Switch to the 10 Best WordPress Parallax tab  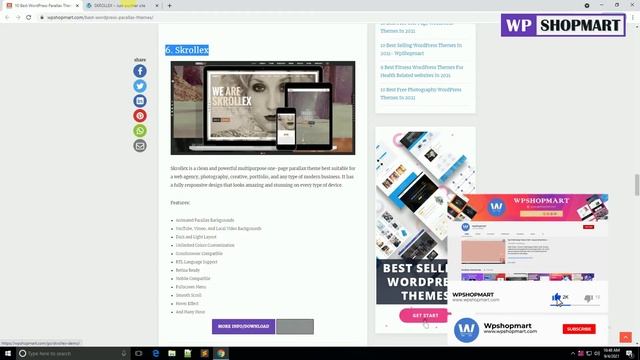click(x=42, y=6)
